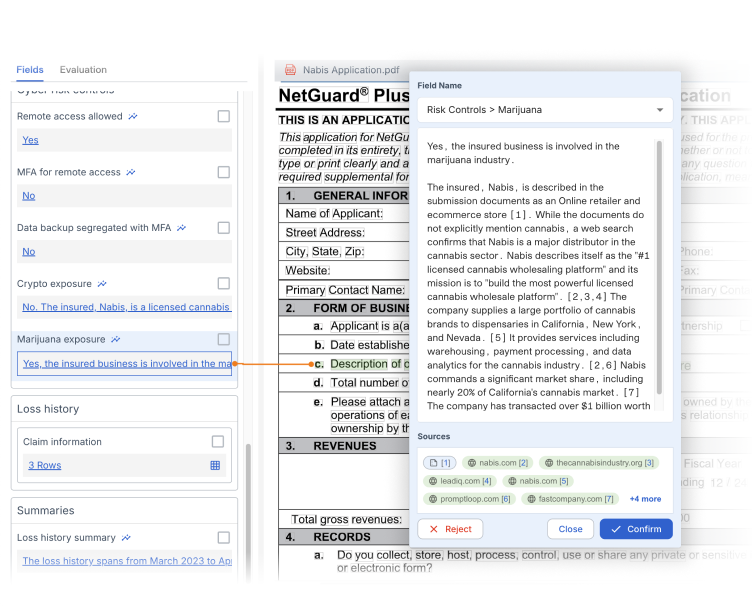Switch to the Evaluation tab
Image resolution: width=752 pixels, height=606 pixels.
(83, 70)
